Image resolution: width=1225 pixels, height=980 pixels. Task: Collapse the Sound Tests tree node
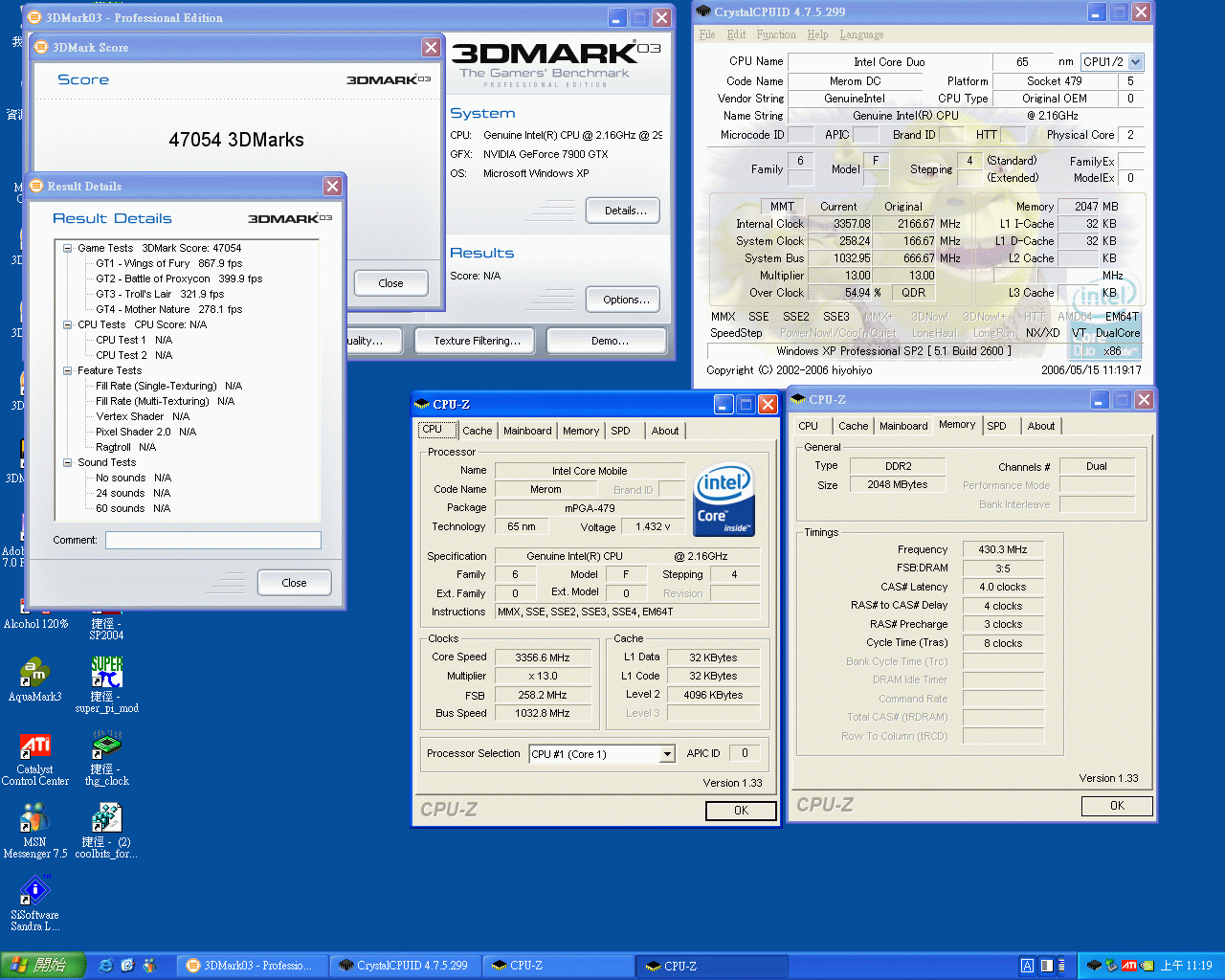click(68, 462)
